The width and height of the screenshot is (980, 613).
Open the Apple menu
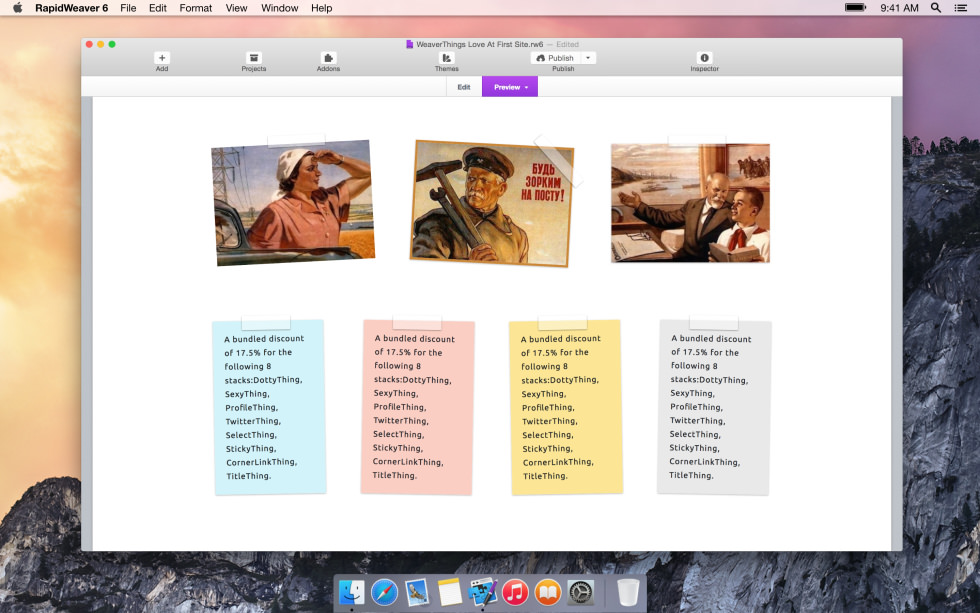click(18, 8)
